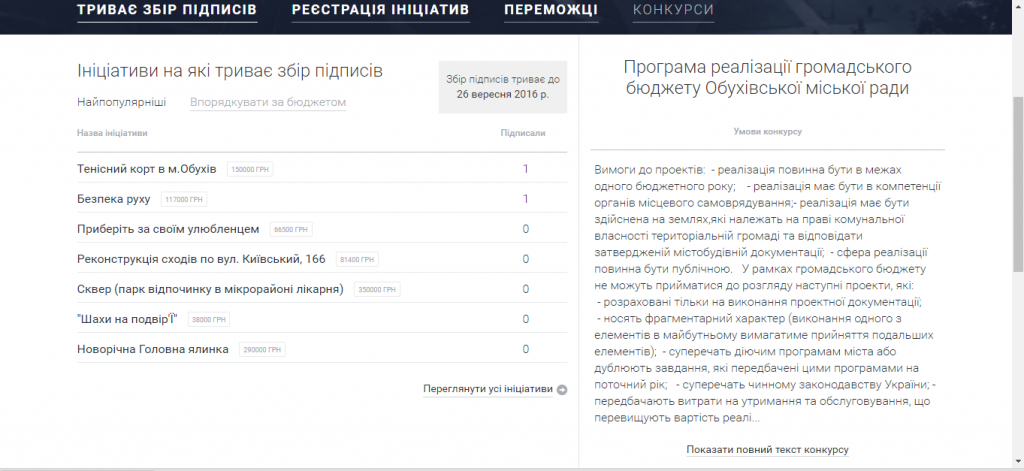
Task: Click signature count for 'Тенісний корт в м.Обухів'
Action: (525, 169)
